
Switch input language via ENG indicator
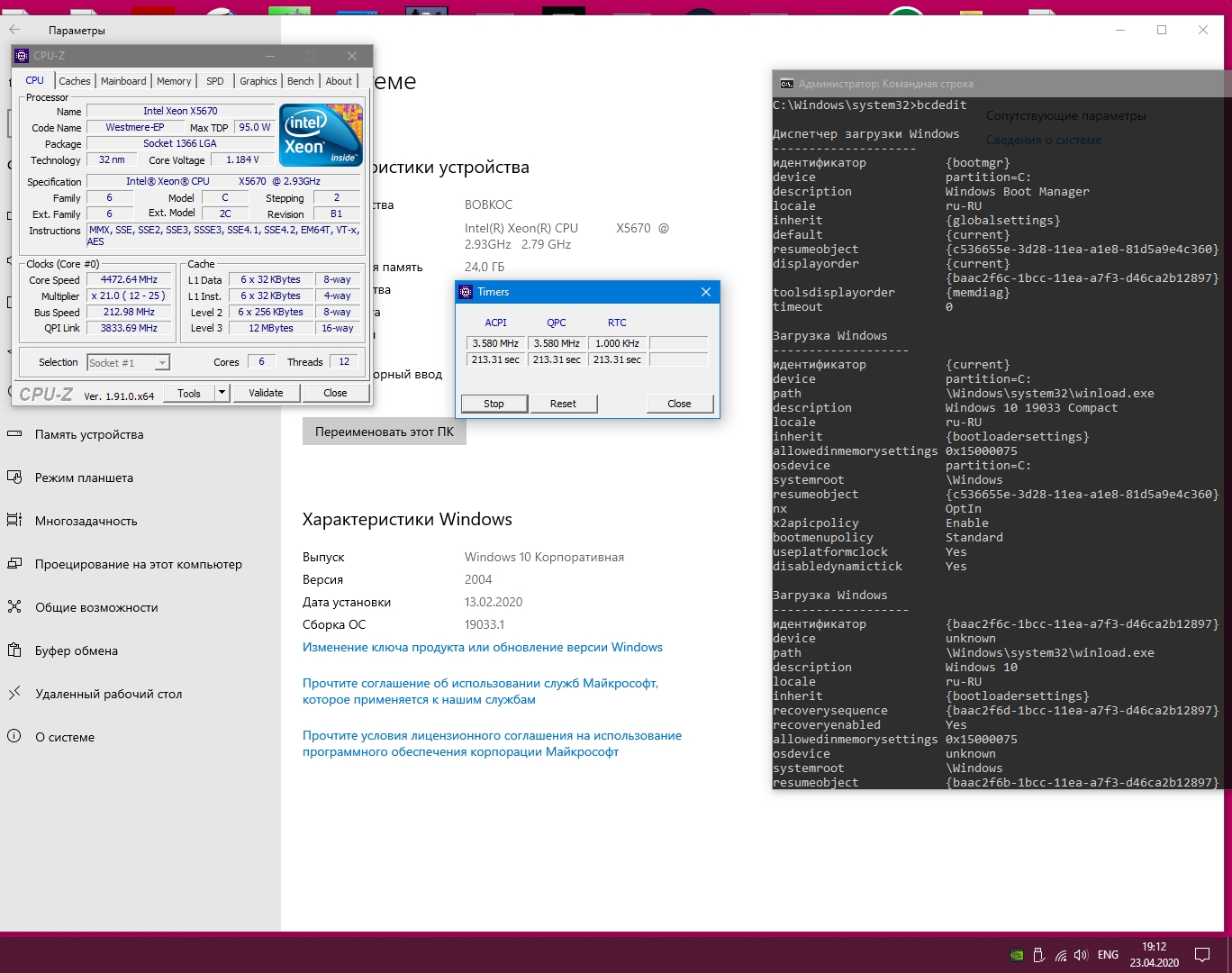tap(1109, 955)
